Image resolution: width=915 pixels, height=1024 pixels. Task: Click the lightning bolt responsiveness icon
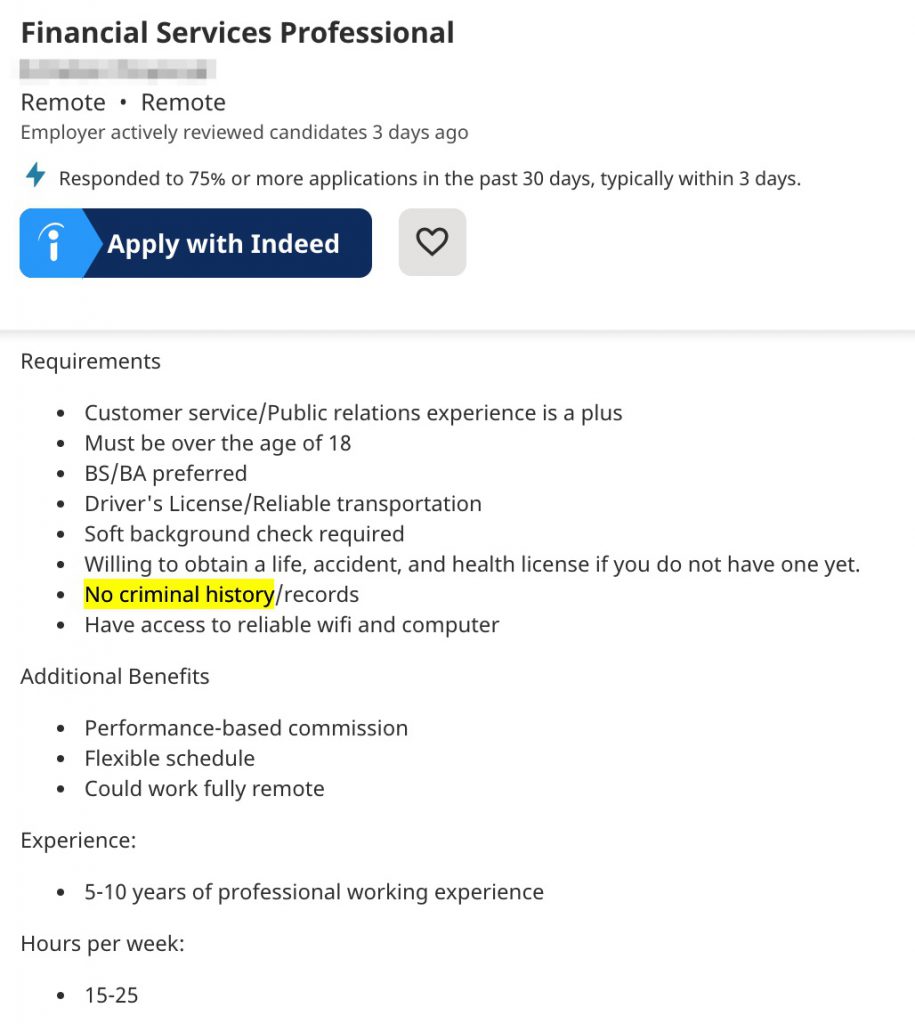tap(36, 175)
